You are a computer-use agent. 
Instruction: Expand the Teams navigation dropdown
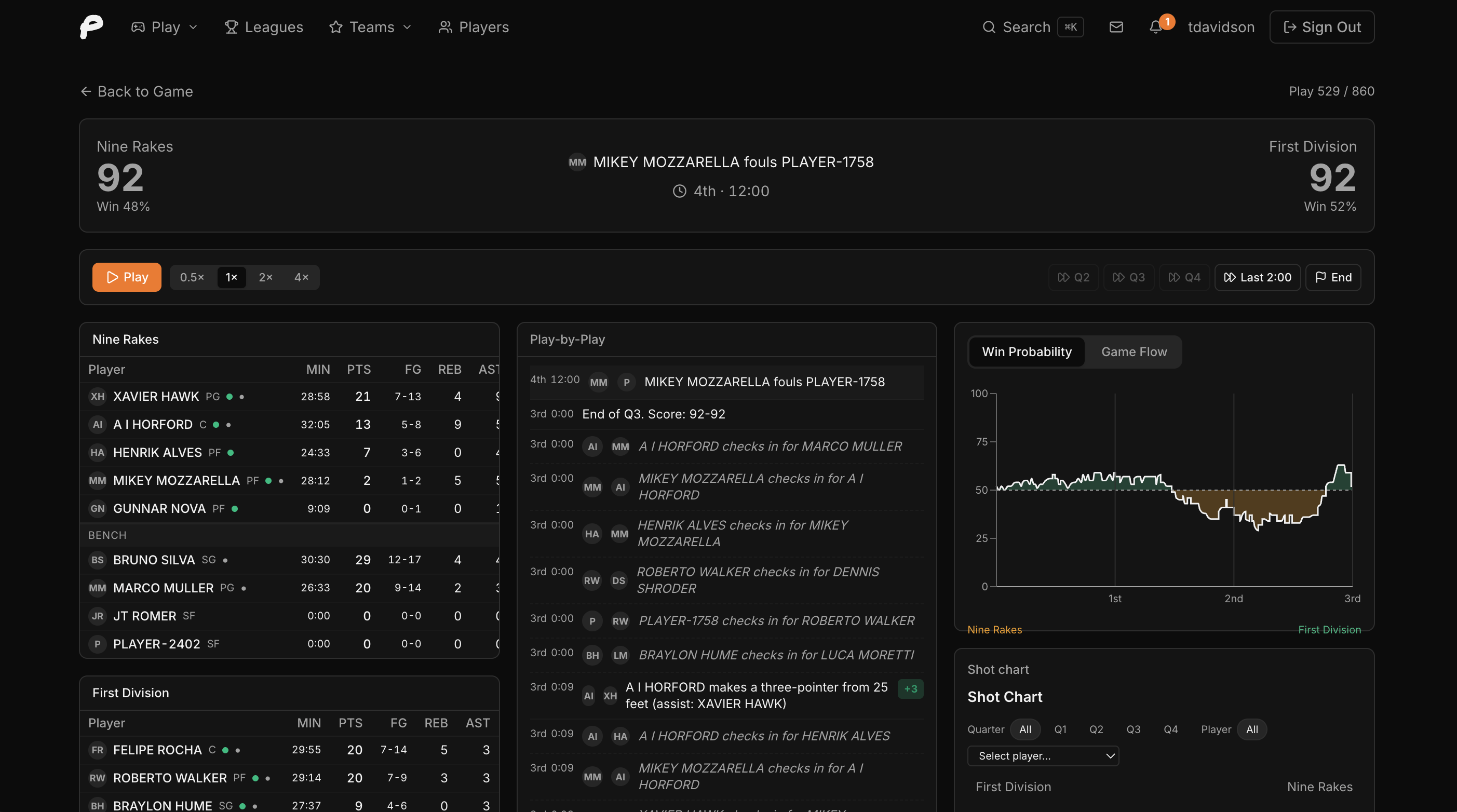point(370,26)
